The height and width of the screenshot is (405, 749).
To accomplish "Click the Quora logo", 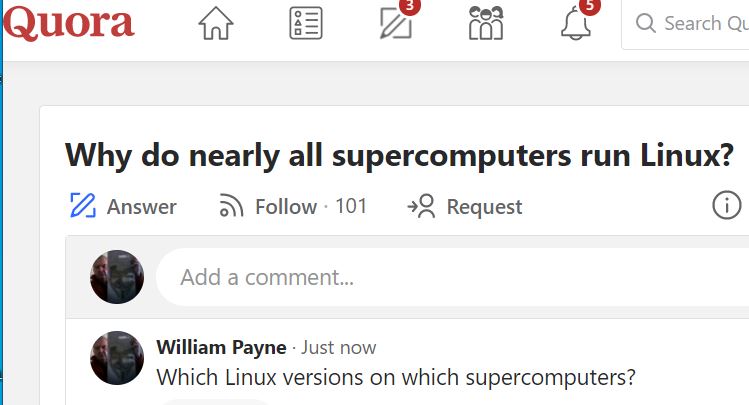I will pos(69,23).
